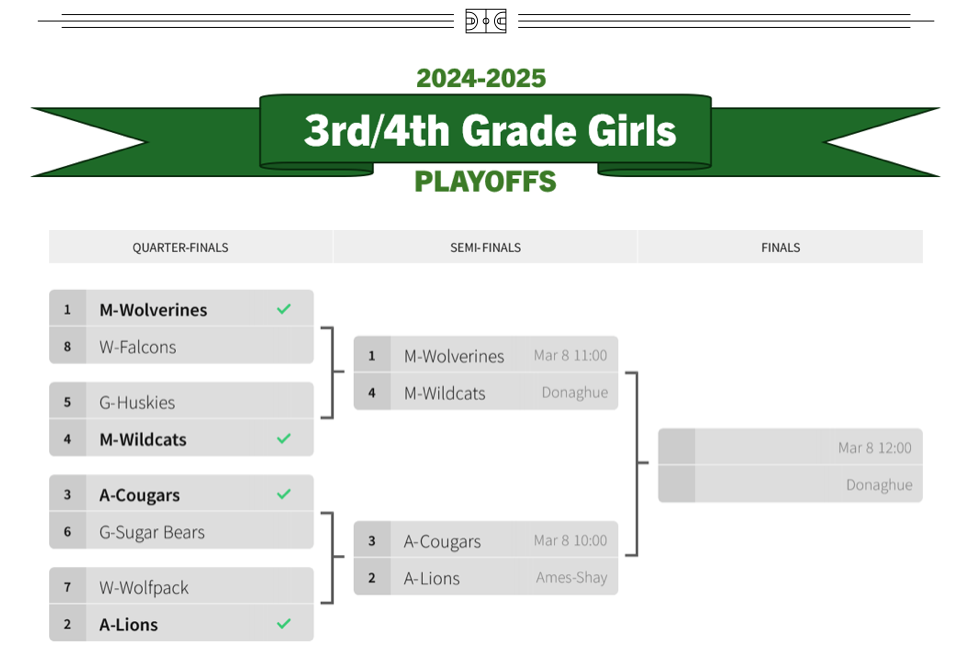Click the basketball court icon at top
974x665 pixels.
click(x=486, y=21)
